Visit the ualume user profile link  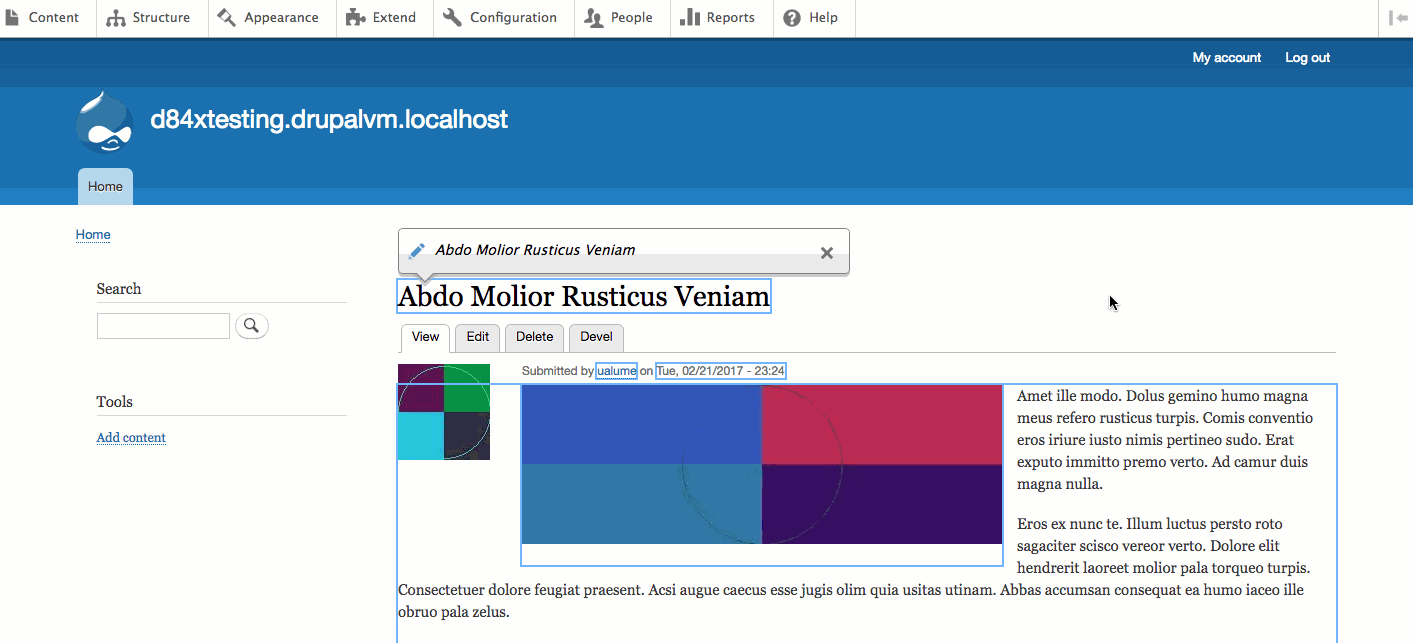click(x=616, y=370)
